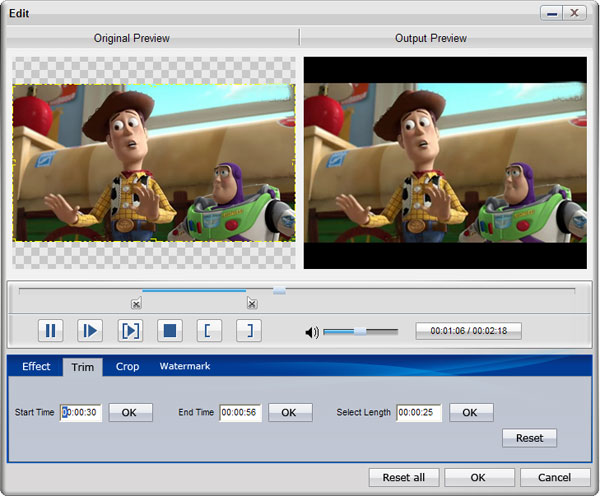Cancel the Edit dialog

tap(555, 478)
